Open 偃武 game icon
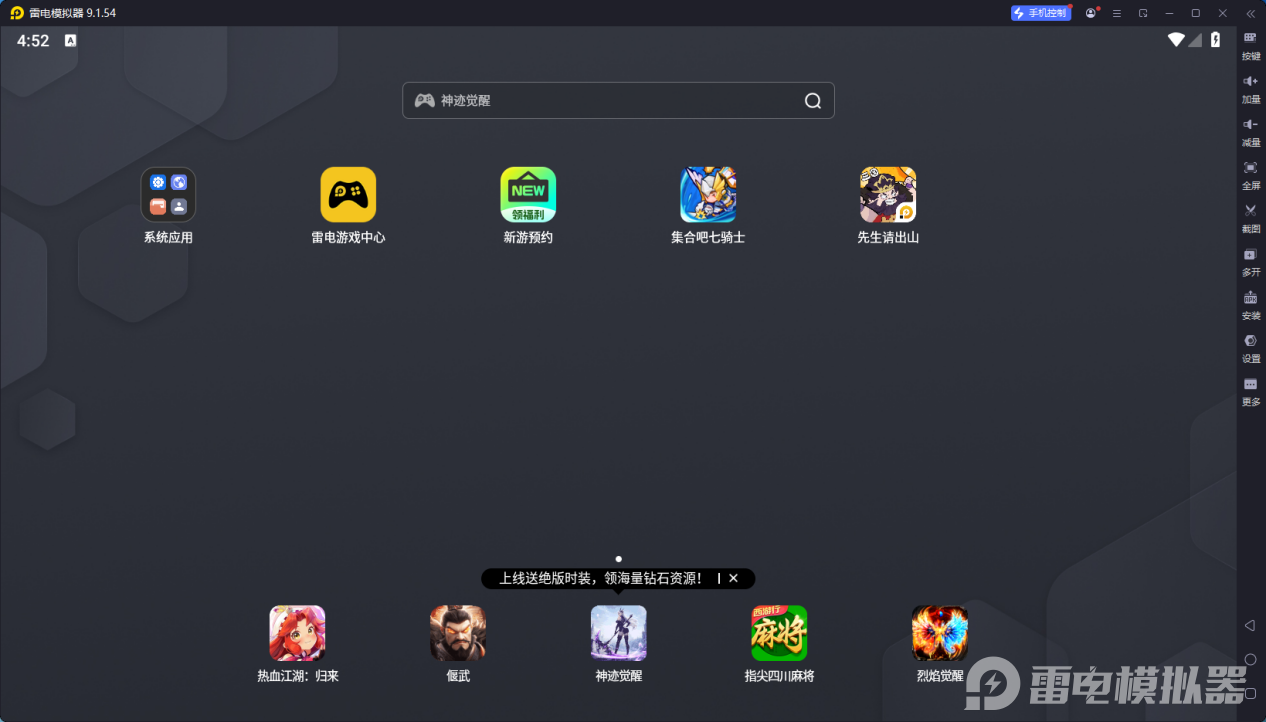The width and height of the screenshot is (1266, 722). (458, 633)
